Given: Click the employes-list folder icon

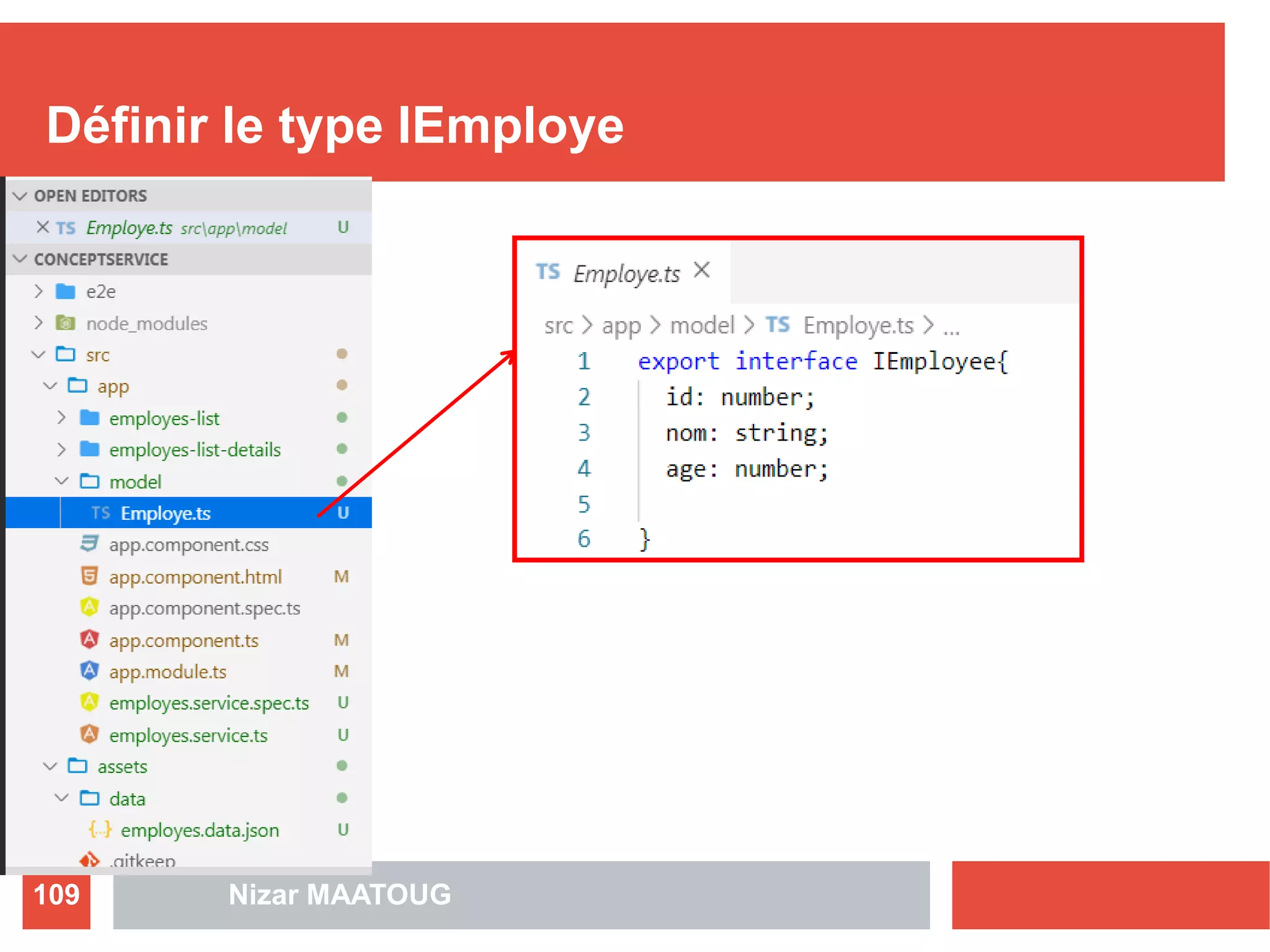Looking at the screenshot, I should [89, 418].
